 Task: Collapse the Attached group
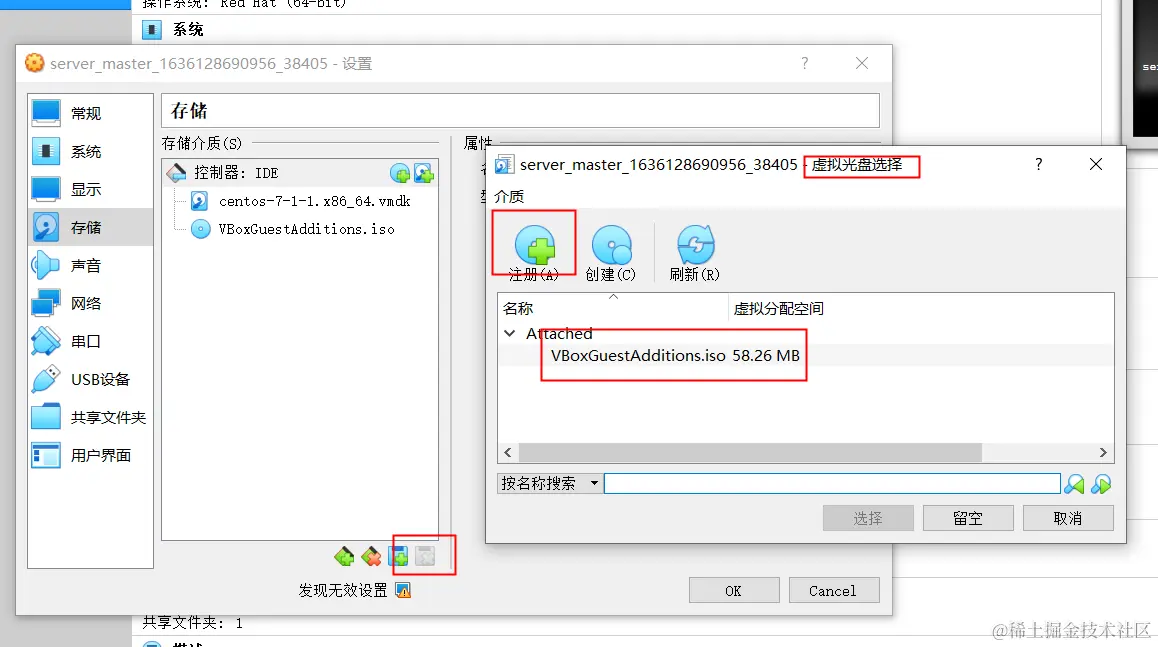coord(509,334)
